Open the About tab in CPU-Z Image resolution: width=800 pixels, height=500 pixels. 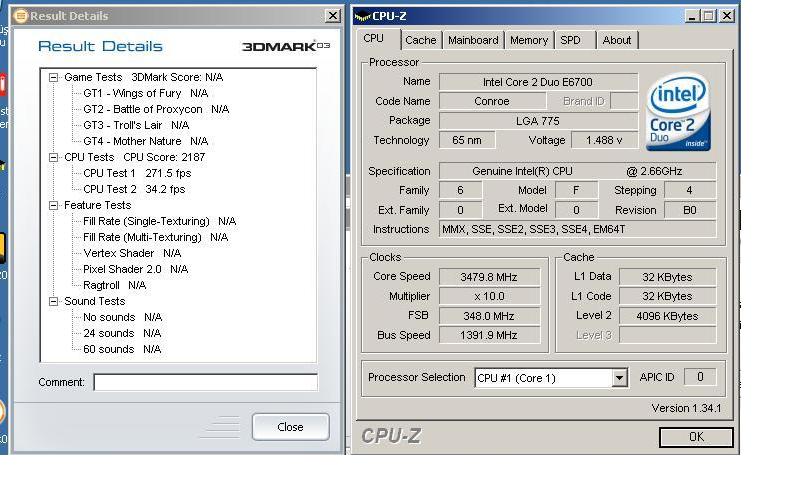click(x=617, y=40)
